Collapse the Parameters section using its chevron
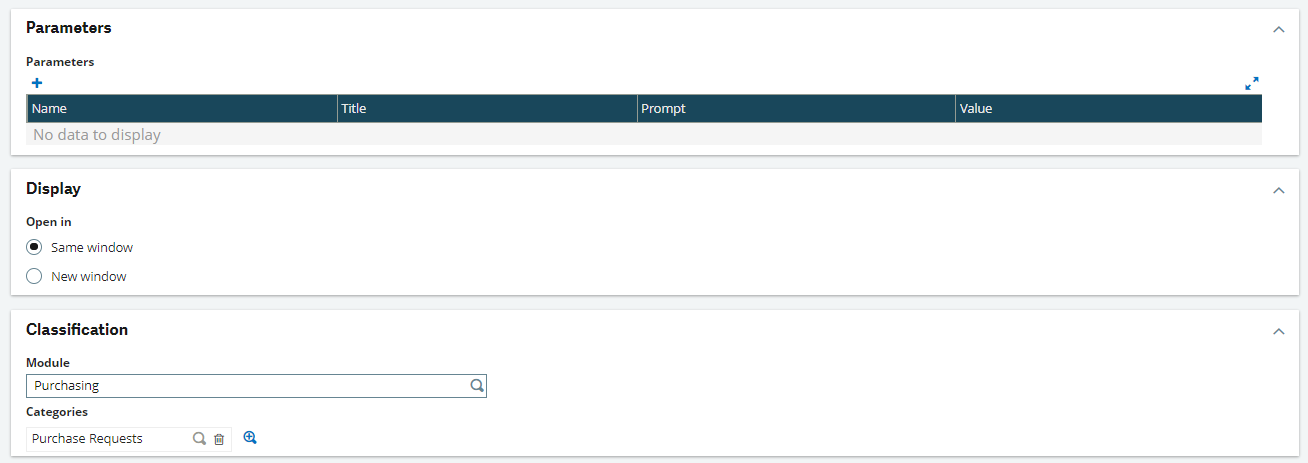 pyautogui.click(x=1278, y=29)
